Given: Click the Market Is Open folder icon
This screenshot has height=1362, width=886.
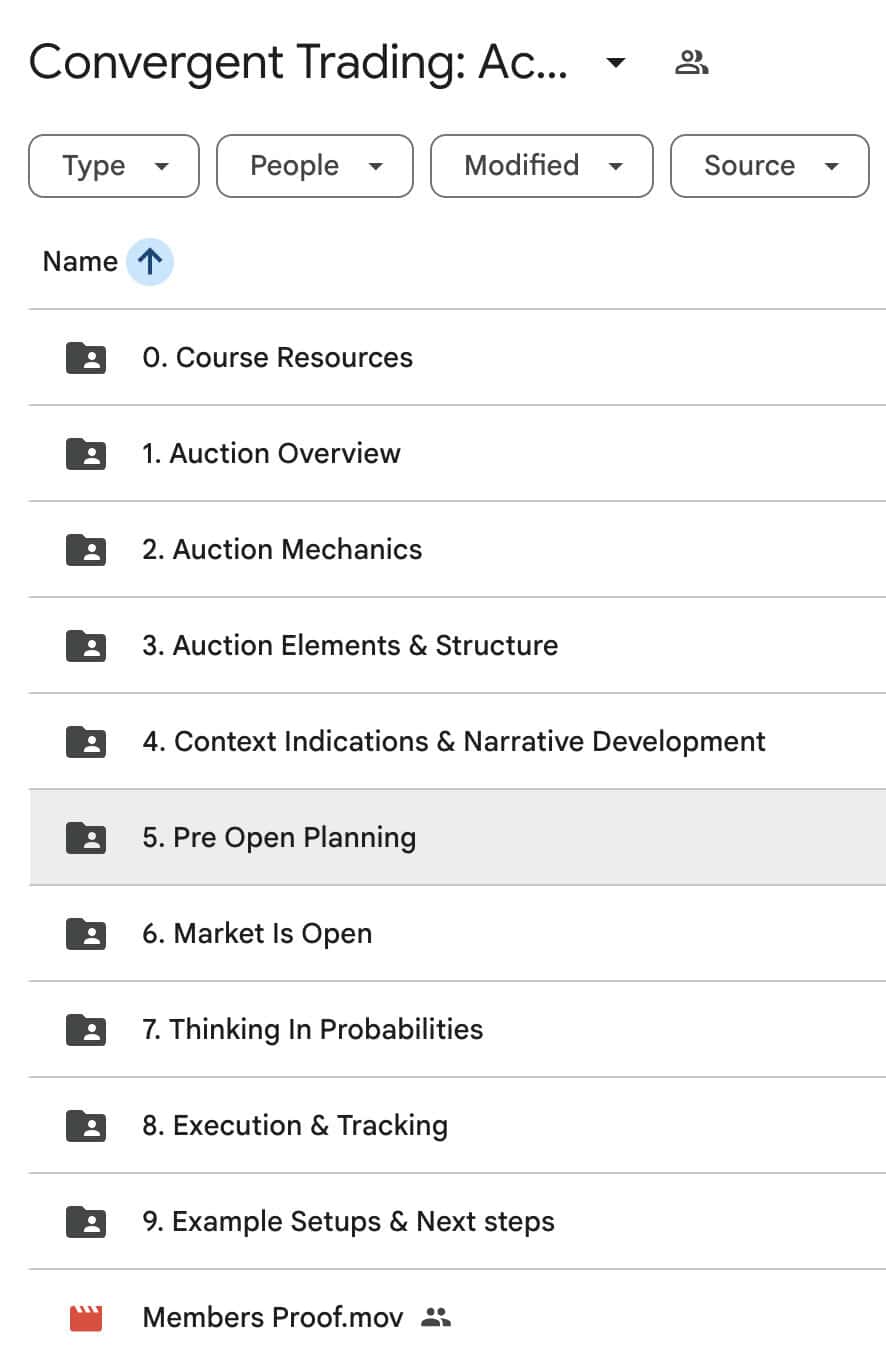Looking at the screenshot, I should [86, 933].
